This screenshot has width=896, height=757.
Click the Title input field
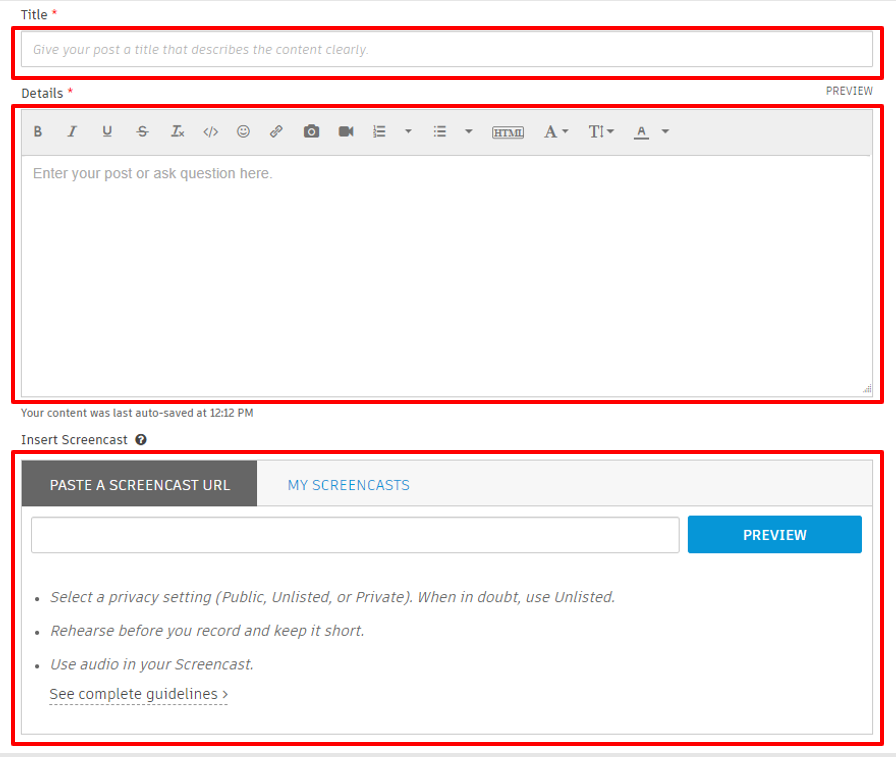(447, 49)
